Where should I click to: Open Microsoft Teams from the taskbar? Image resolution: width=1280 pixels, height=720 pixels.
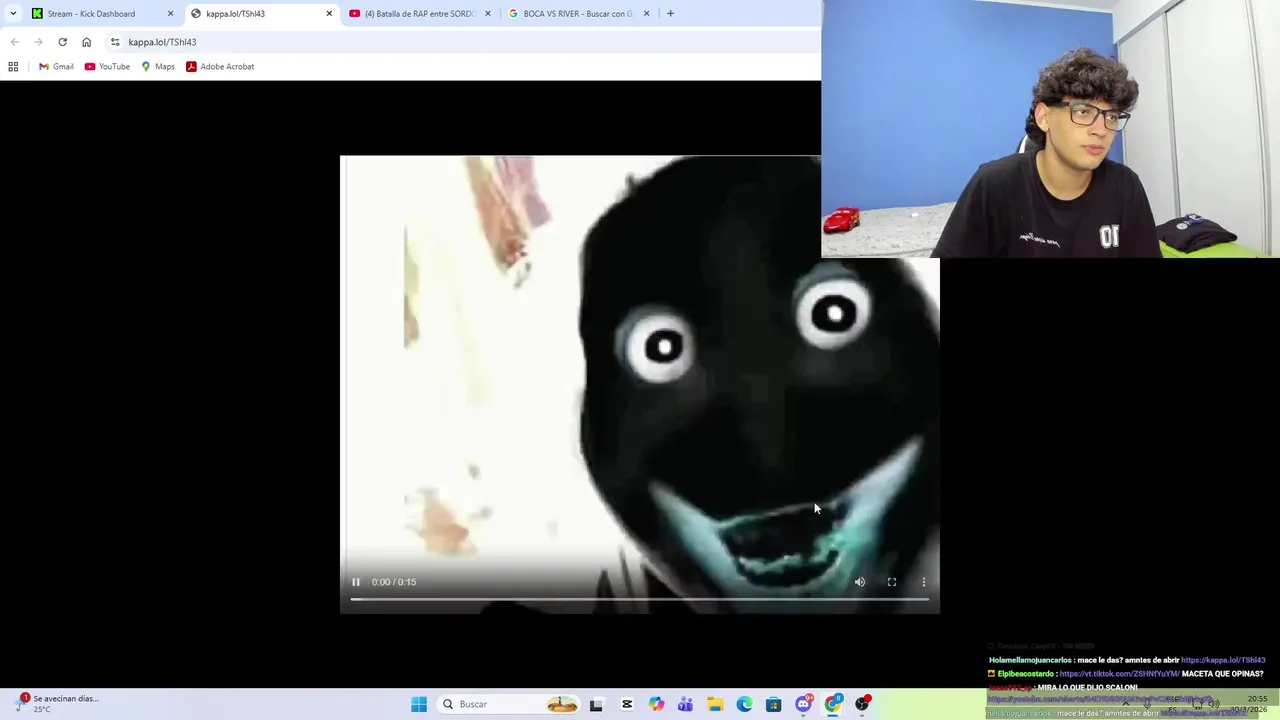[685, 704]
